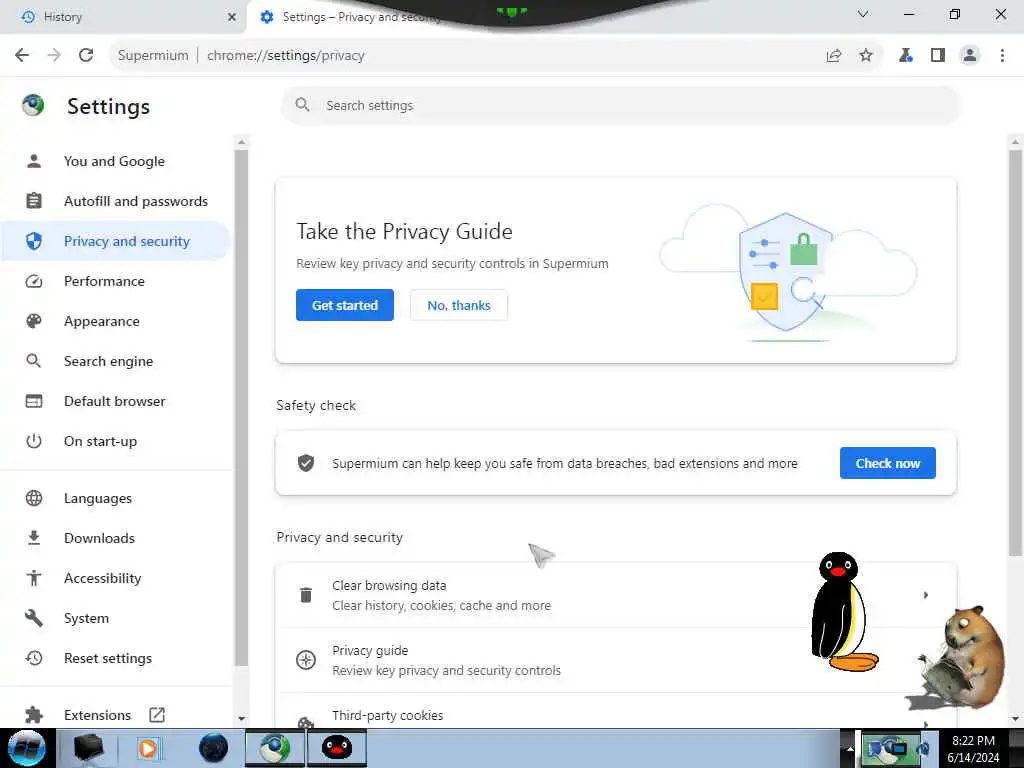Open Default browser settings
Viewport: 1024px width, 768px height.
tap(116, 401)
